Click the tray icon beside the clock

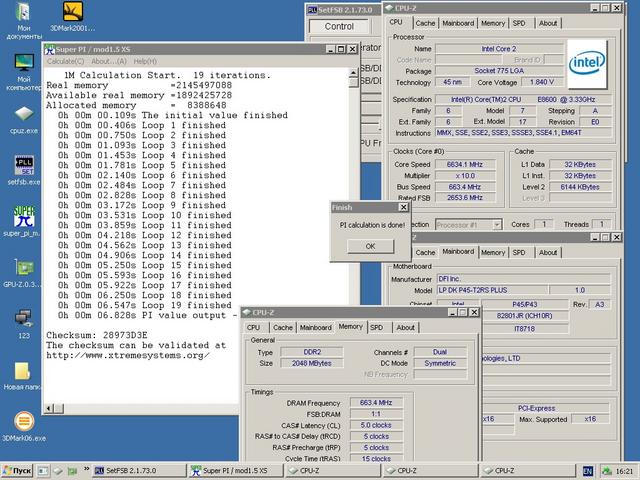pos(607,471)
